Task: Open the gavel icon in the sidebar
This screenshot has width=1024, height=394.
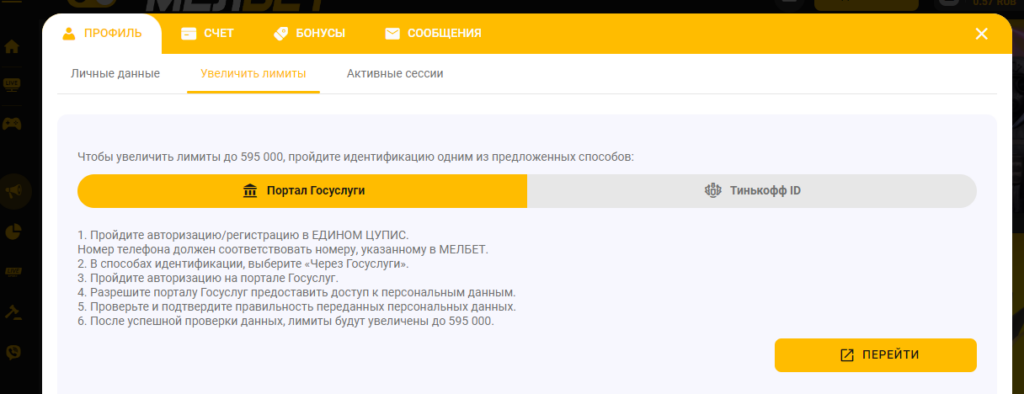Action: 12,312
